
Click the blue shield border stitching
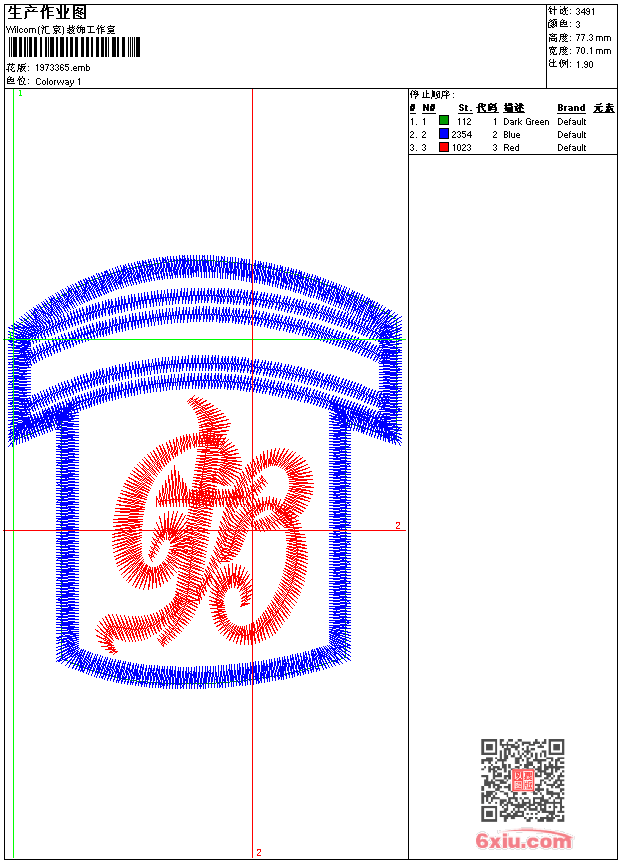(x=205, y=472)
